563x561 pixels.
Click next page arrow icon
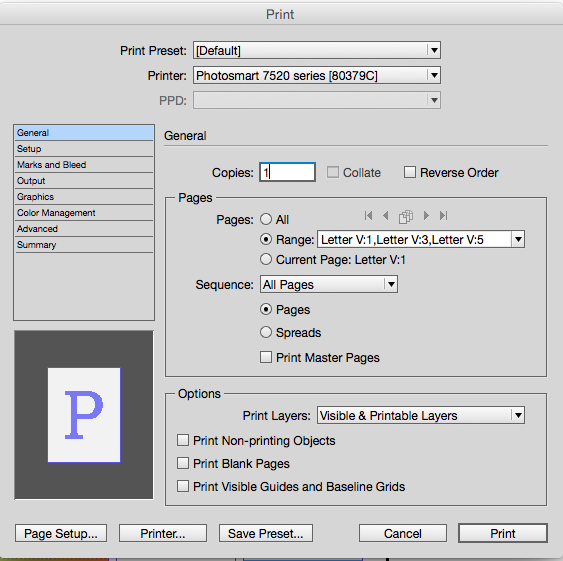point(426,215)
